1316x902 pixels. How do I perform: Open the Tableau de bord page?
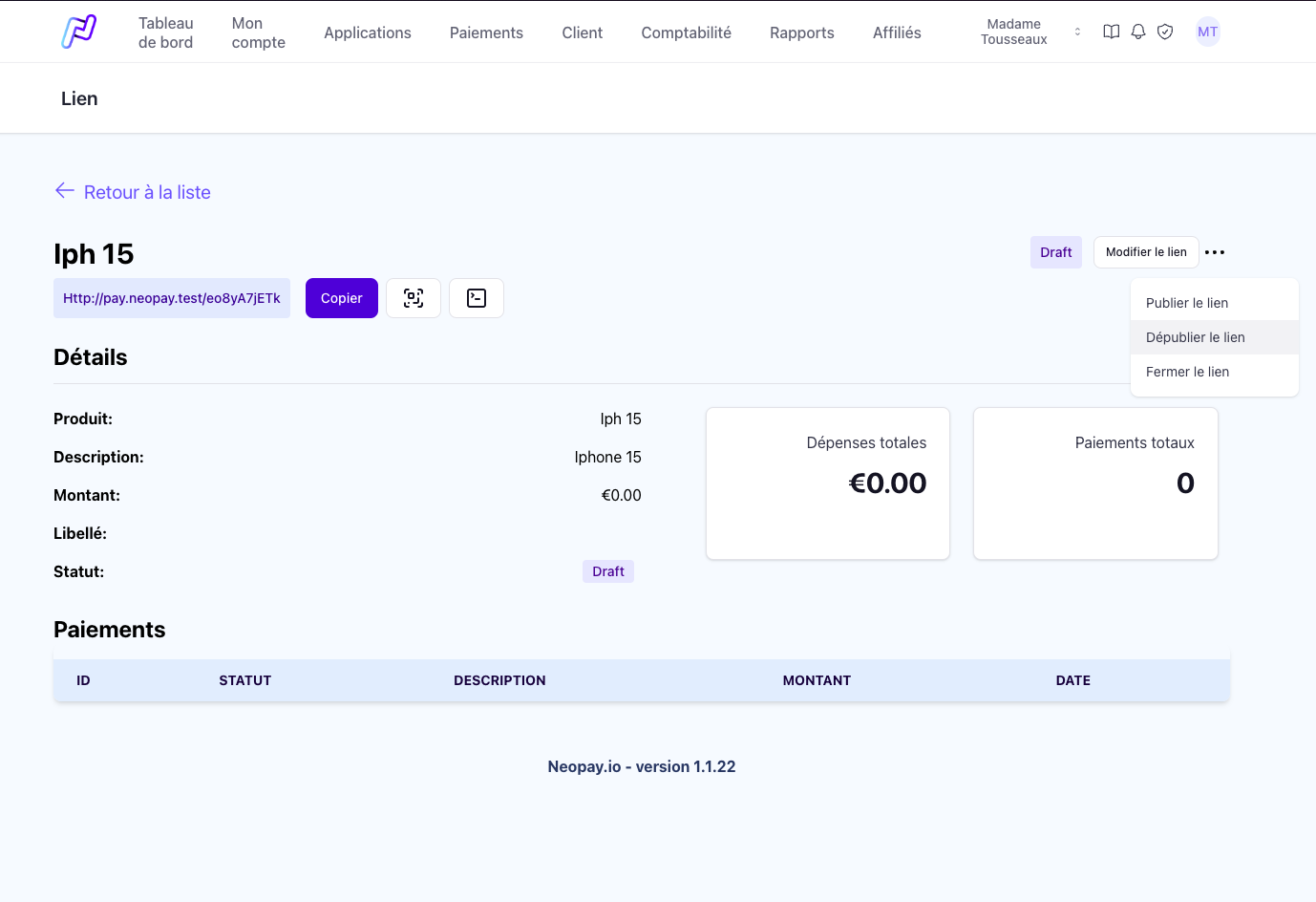165,32
